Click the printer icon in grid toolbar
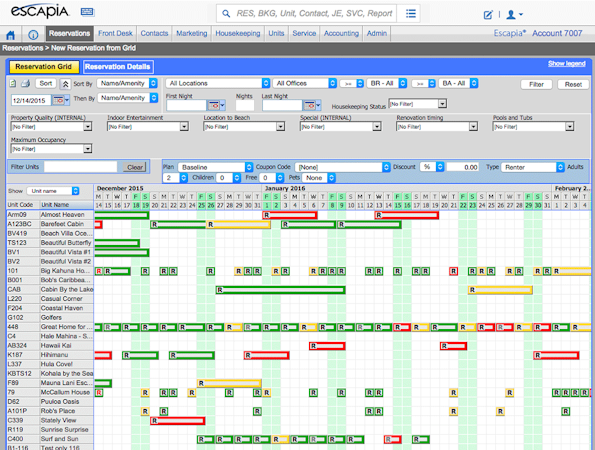 point(25,83)
